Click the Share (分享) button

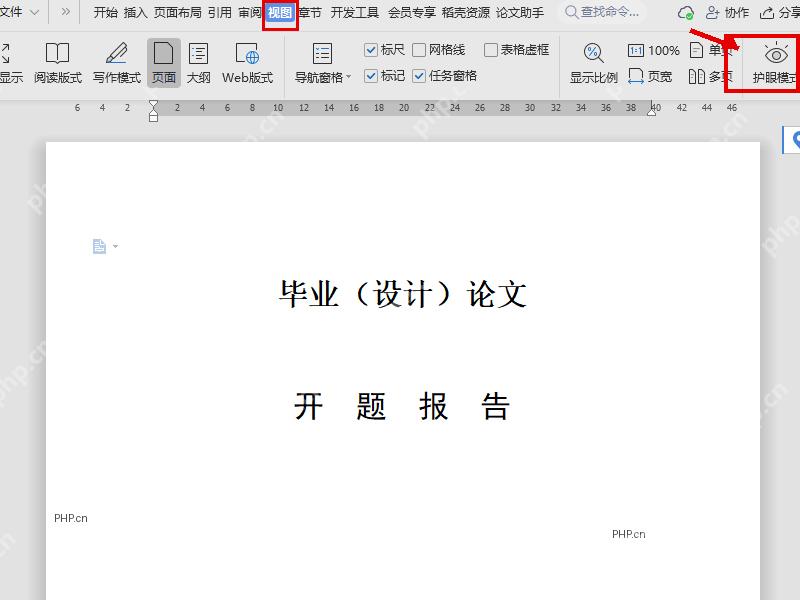point(779,12)
